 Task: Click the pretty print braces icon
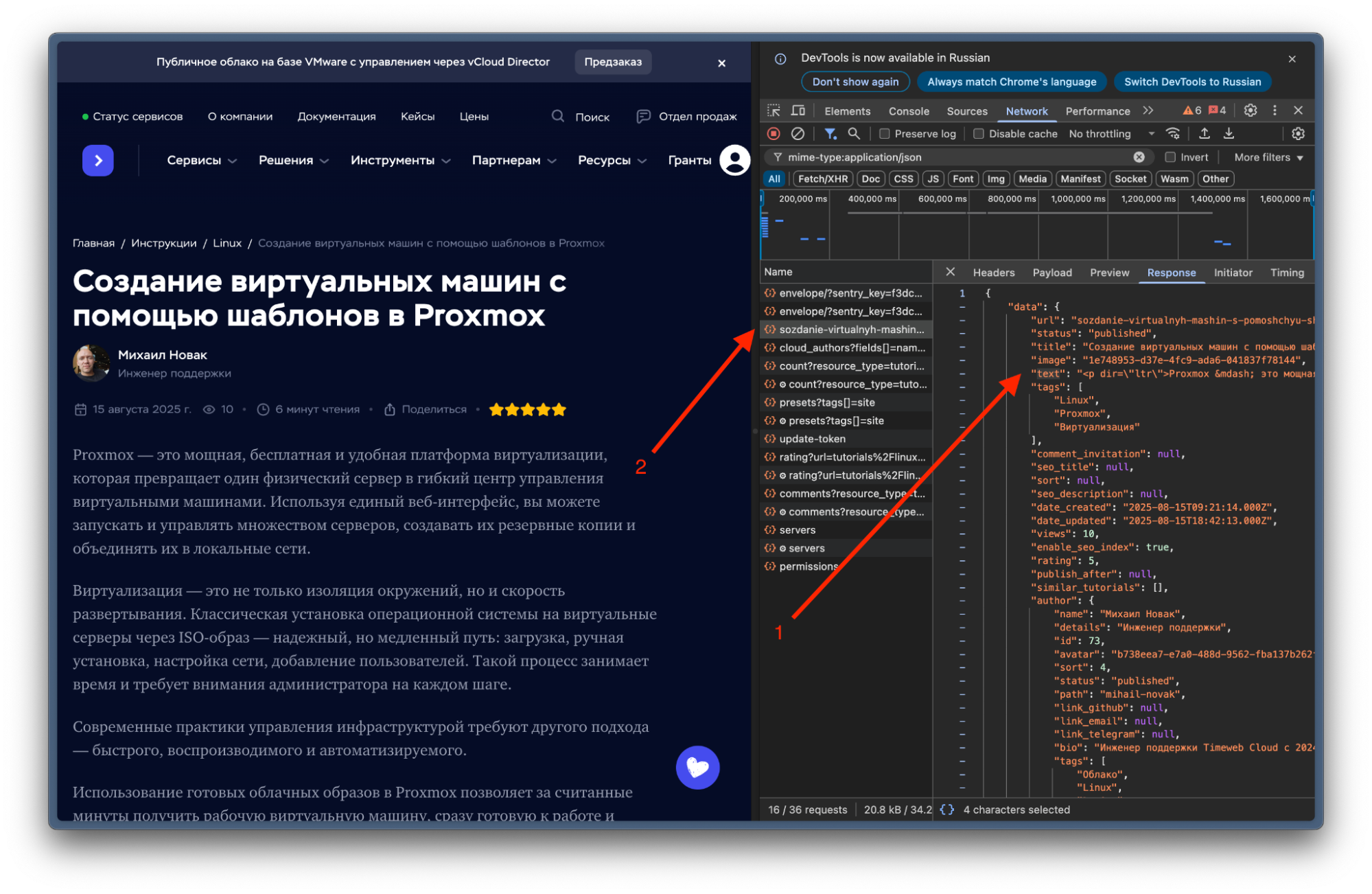(x=946, y=810)
